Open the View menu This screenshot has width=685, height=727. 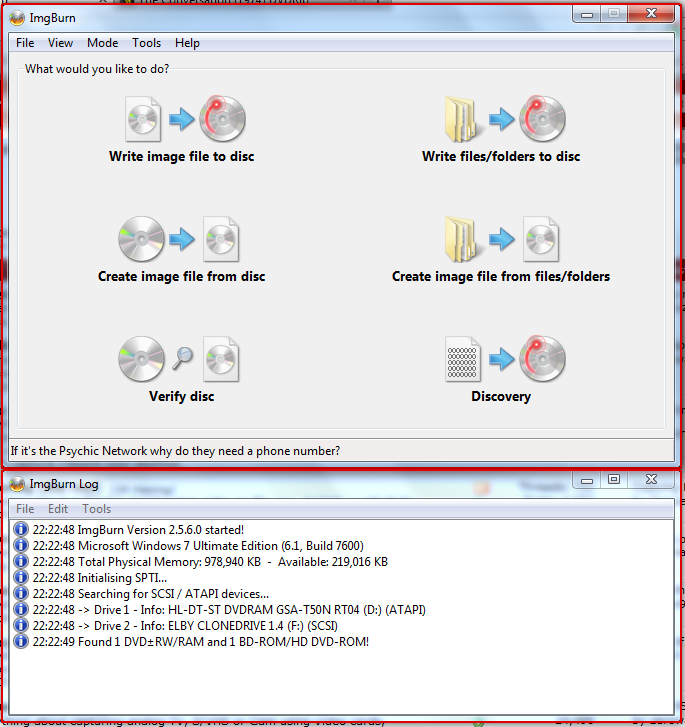60,43
